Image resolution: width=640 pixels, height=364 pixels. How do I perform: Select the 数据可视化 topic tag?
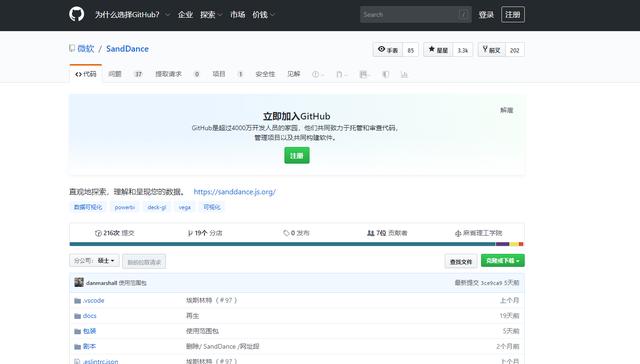(x=88, y=207)
